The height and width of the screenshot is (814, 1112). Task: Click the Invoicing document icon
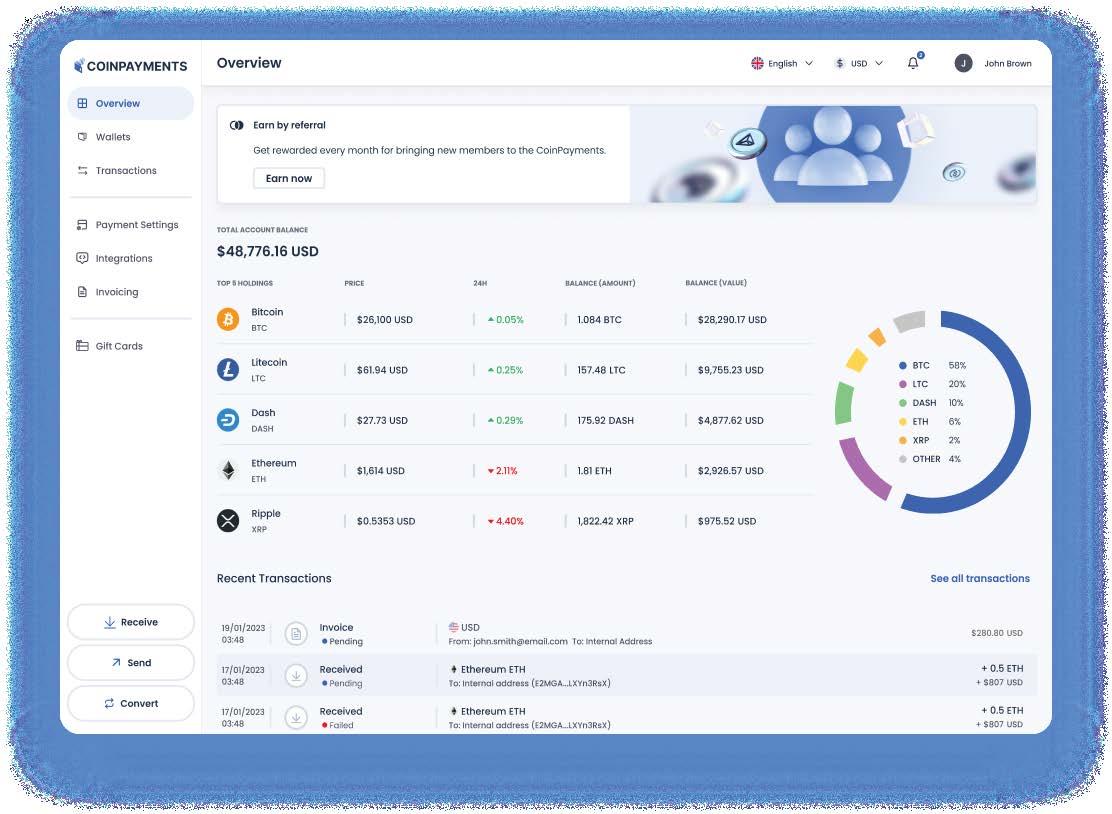pos(82,291)
